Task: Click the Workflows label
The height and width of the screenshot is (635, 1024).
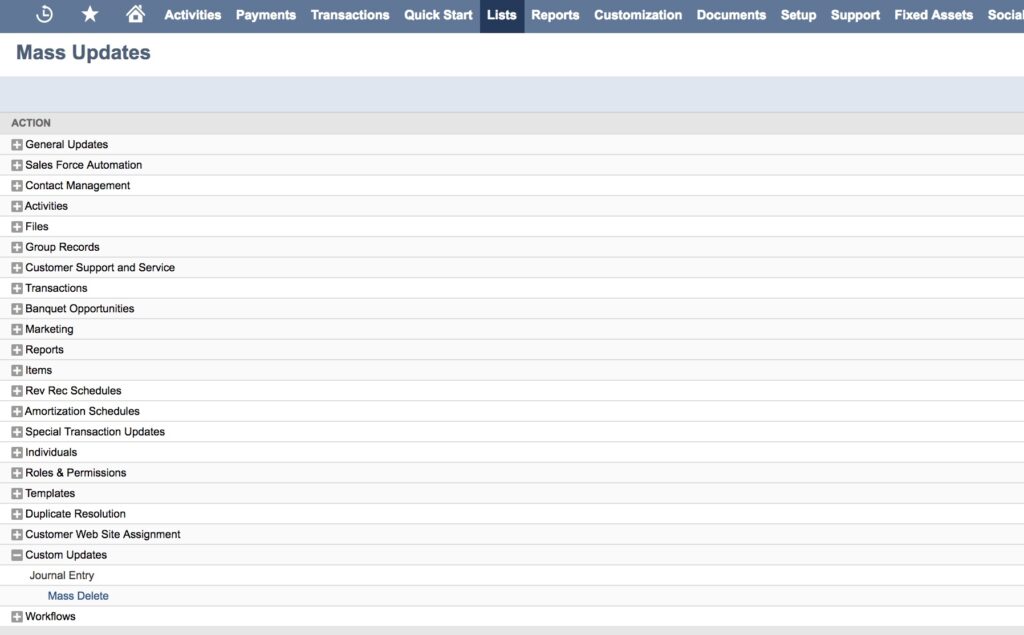Action: coord(50,616)
